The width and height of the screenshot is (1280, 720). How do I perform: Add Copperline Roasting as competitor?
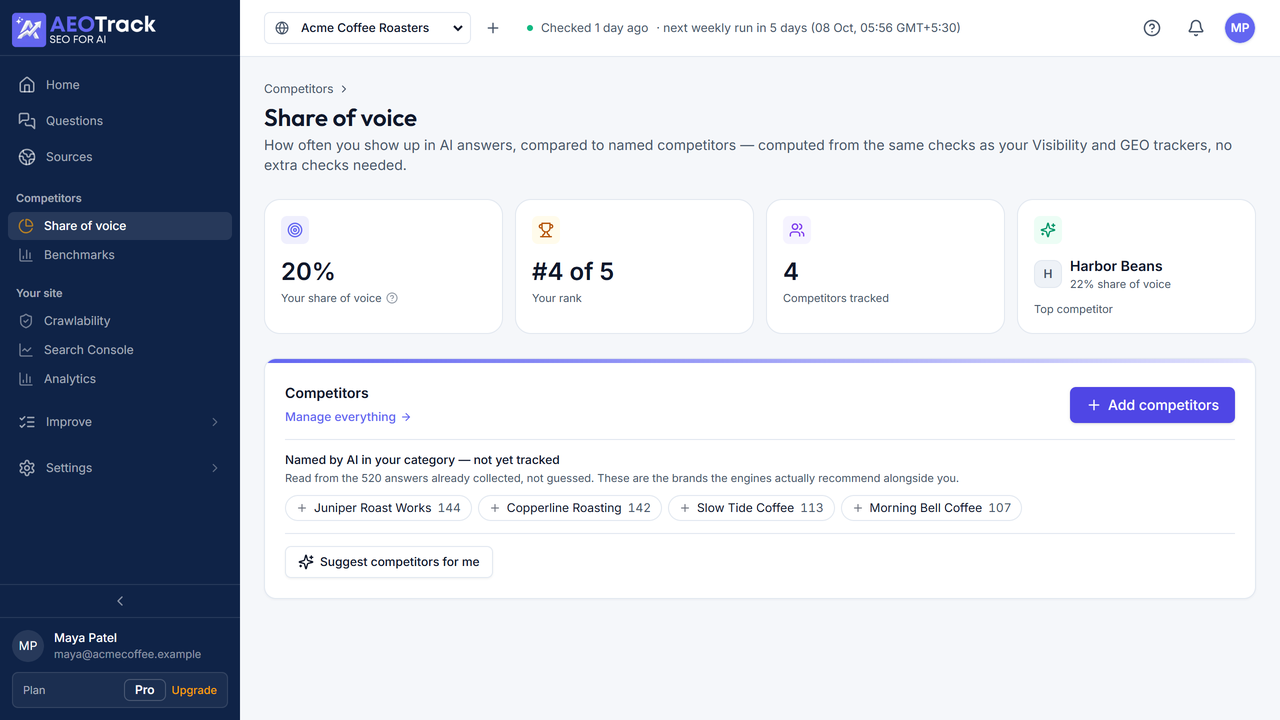pyautogui.click(x=570, y=508)
